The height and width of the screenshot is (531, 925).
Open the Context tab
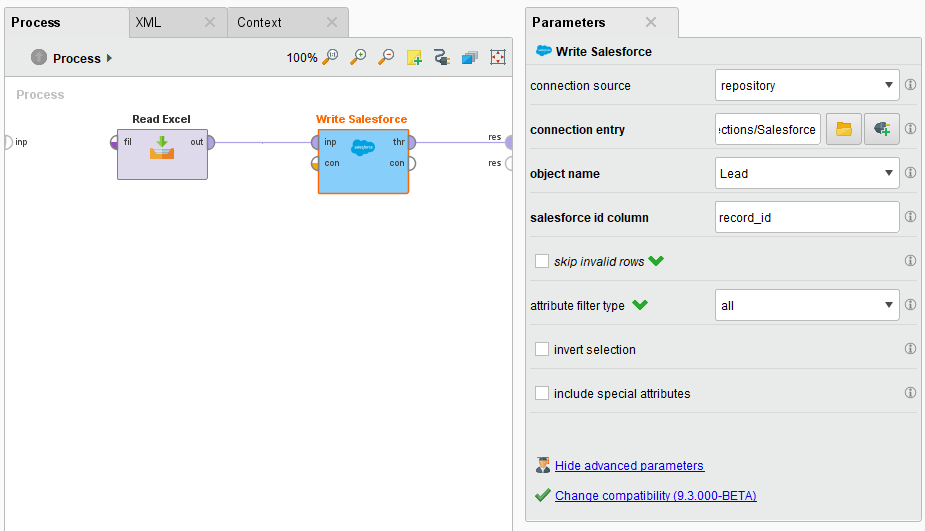(259, 22)
